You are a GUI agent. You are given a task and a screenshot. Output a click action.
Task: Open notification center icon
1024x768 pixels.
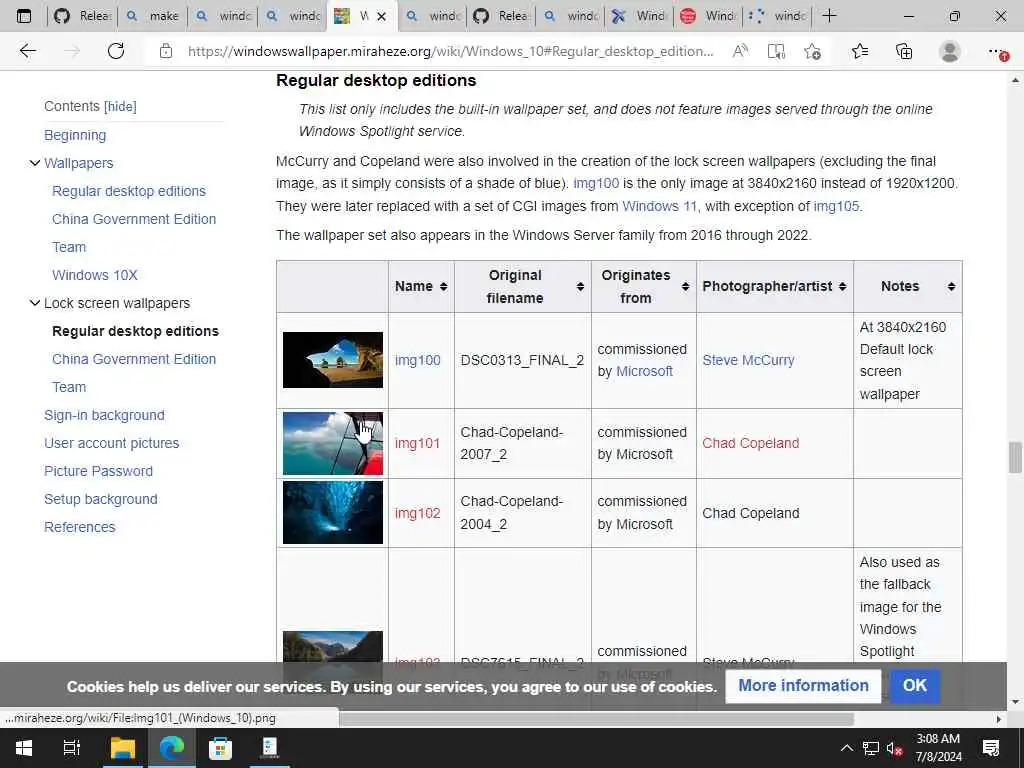pos(991,748)
